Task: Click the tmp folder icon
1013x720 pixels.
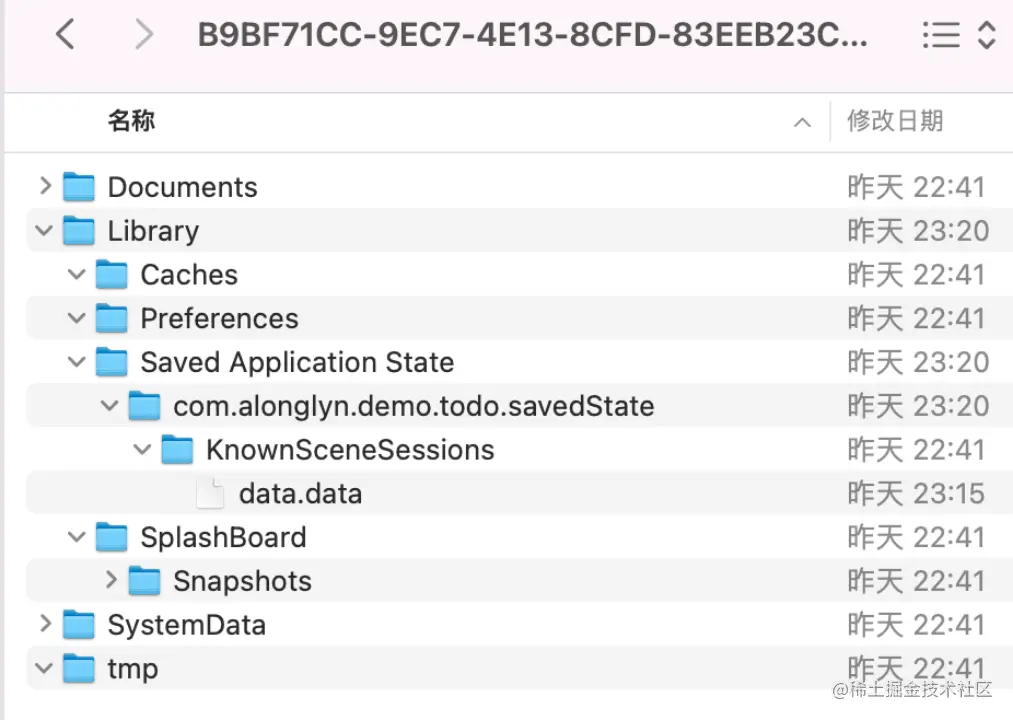Action: (79, 668)
